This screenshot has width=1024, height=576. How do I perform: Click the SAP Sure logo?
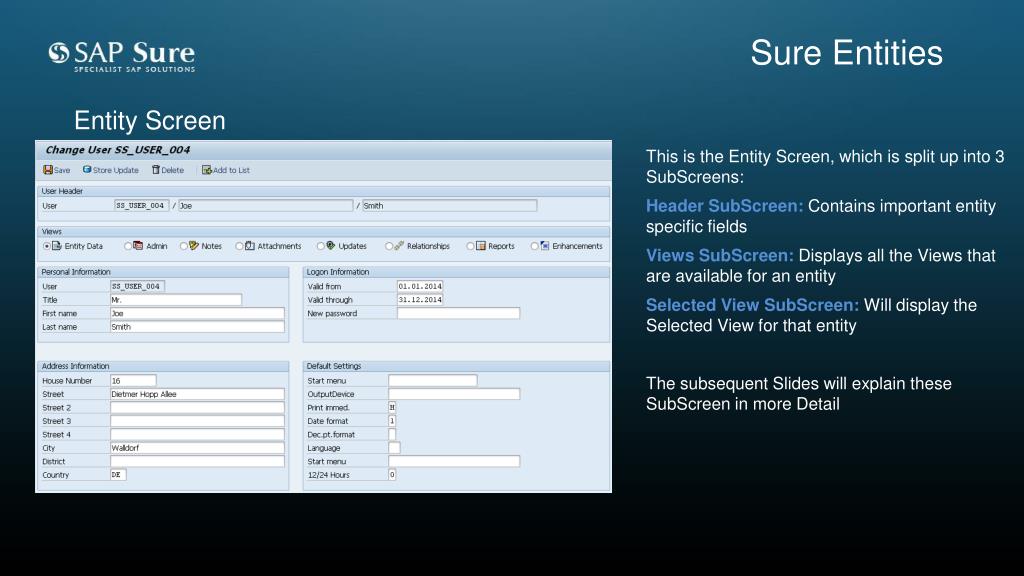122,56
